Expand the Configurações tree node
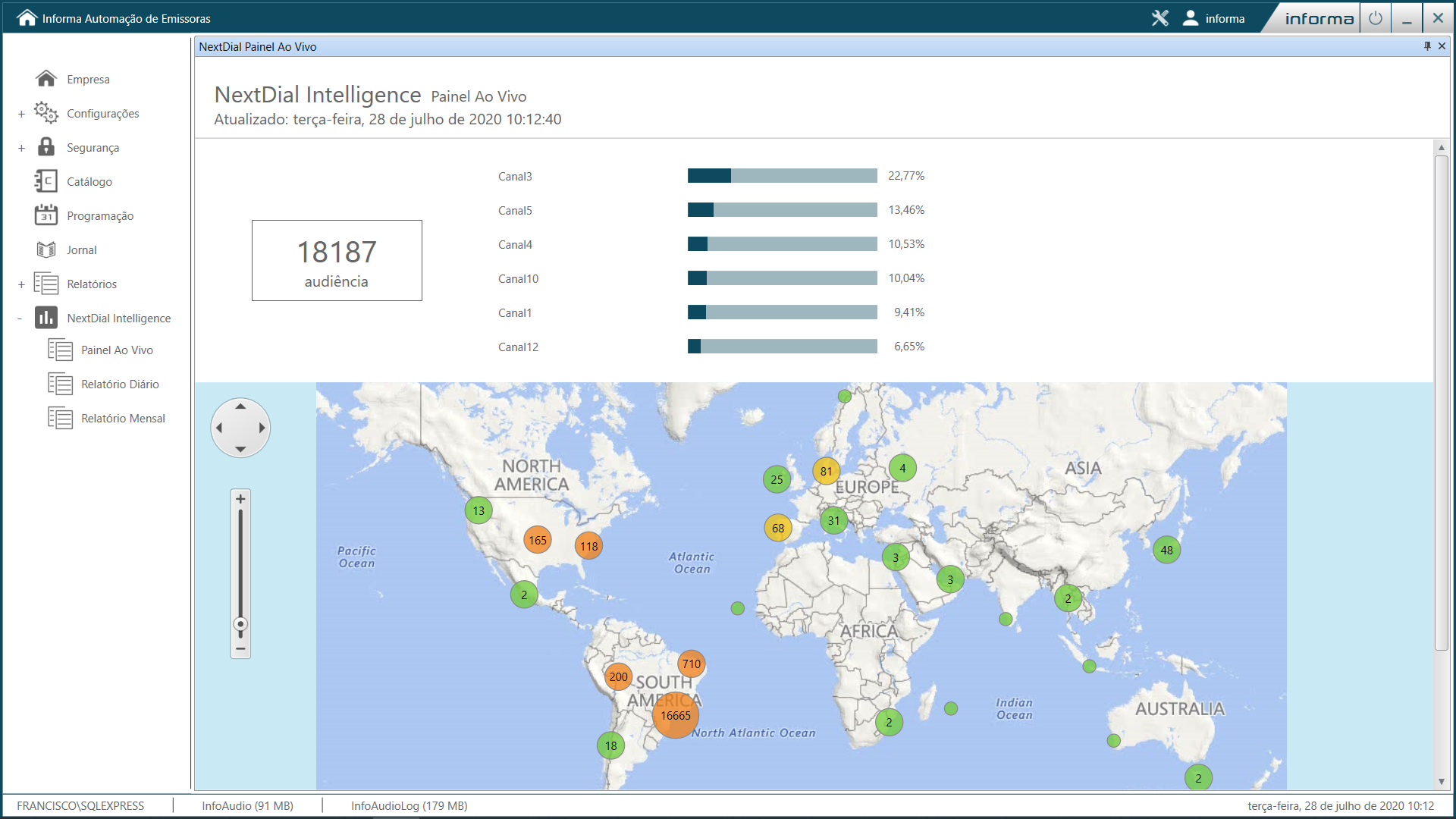Image resolution: width=1456 pixels, height=819 pixels. pyautogui.click(x=21, y=114)
